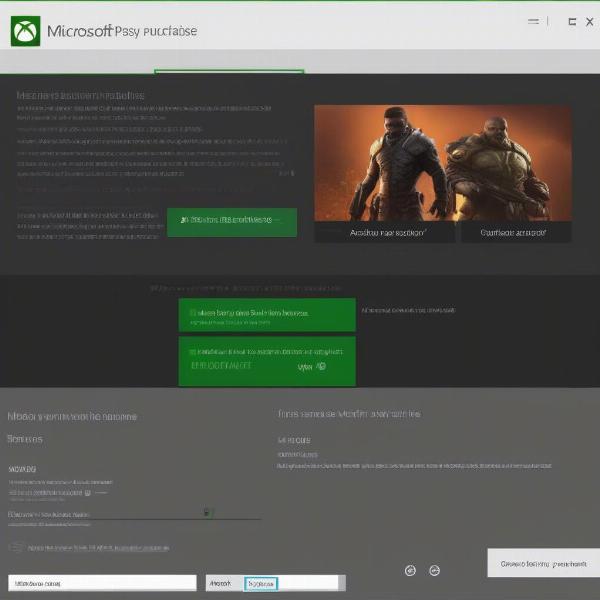Viewport: 600px width, 600px height.
Task: Focus the wide white input field at bottom left
Action: [x=102, y=583]
